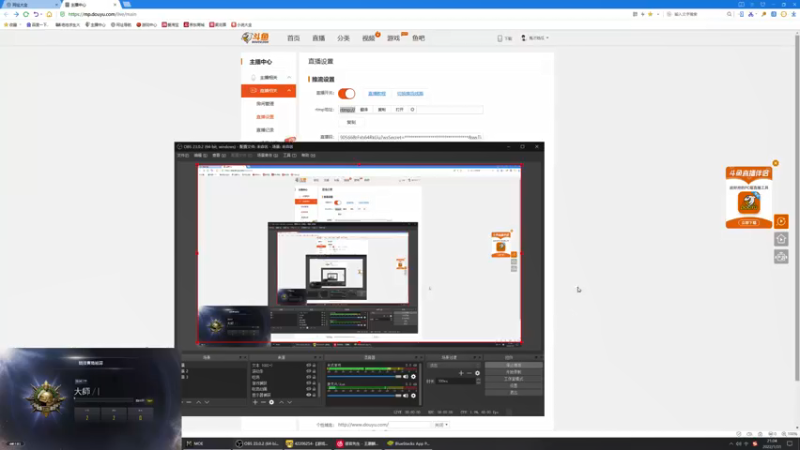800x450 pixels.
Task: Toggle visibility eye of third OBS source
Action: point(308,377)
